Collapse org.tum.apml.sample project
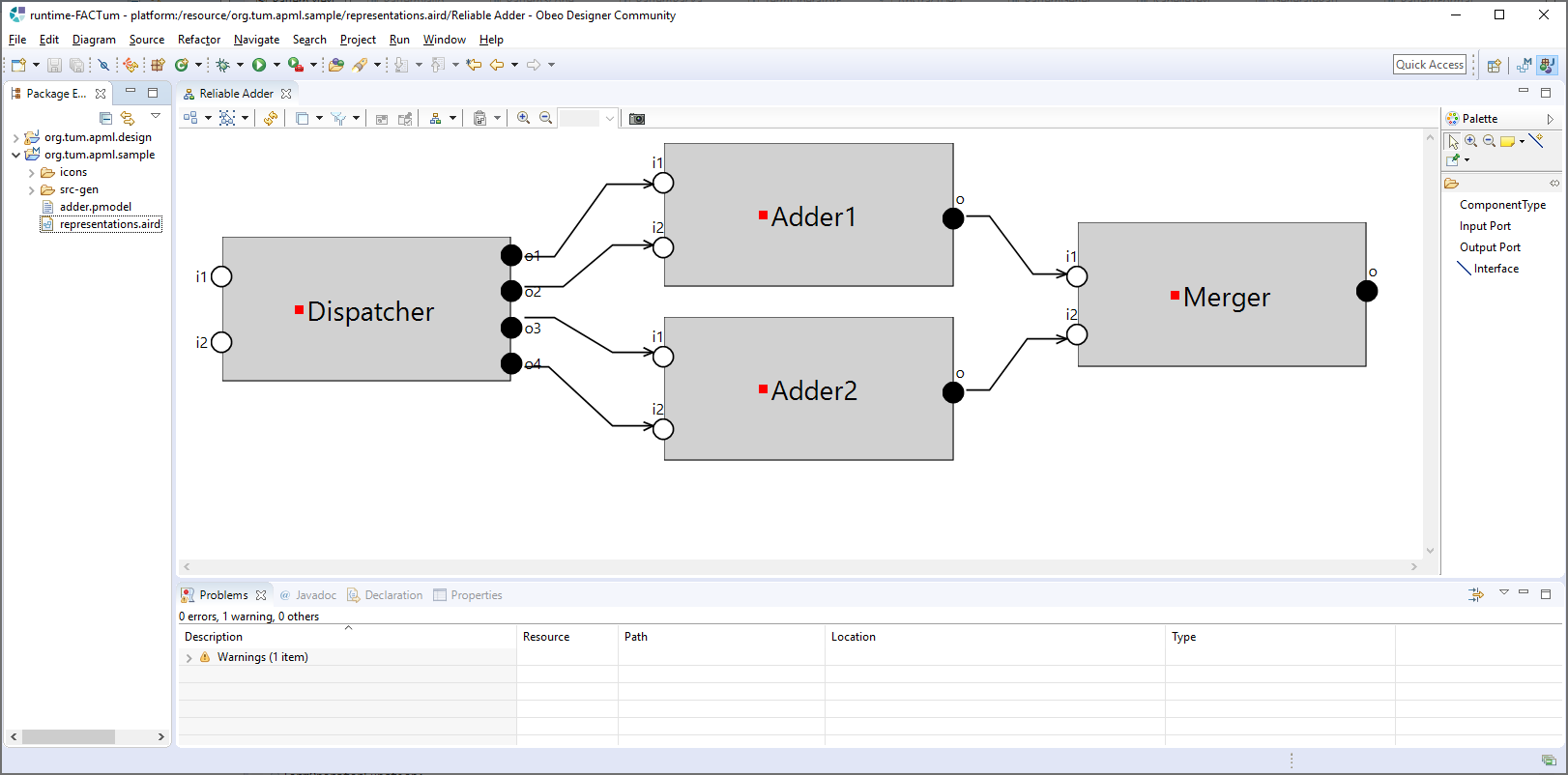The height and width of the screenshot is (775, 1568). pos(15,155)
